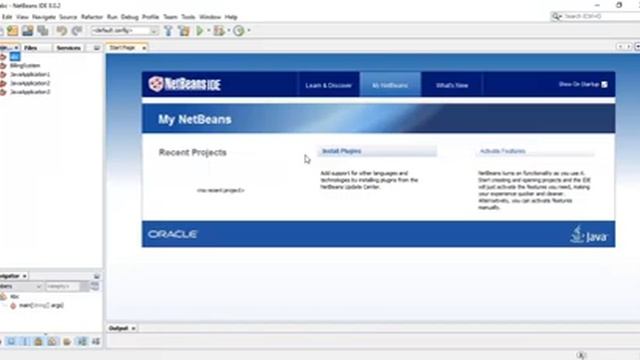This screenshot has height=360, width=640.
Task: Click the Build Project hammer icon
Action: click(x=168, y=30)
